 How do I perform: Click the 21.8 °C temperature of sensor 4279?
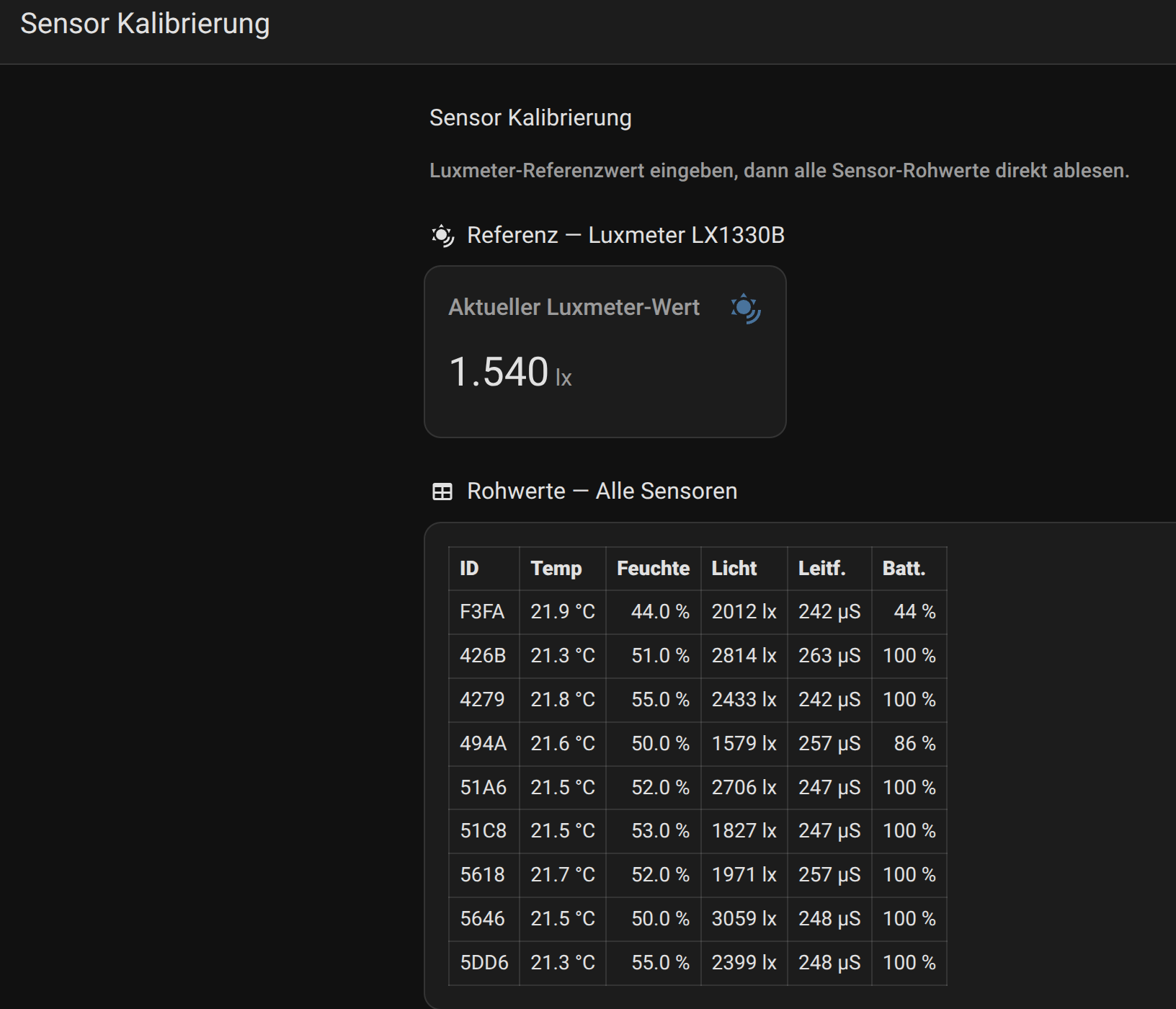point(563,700)
